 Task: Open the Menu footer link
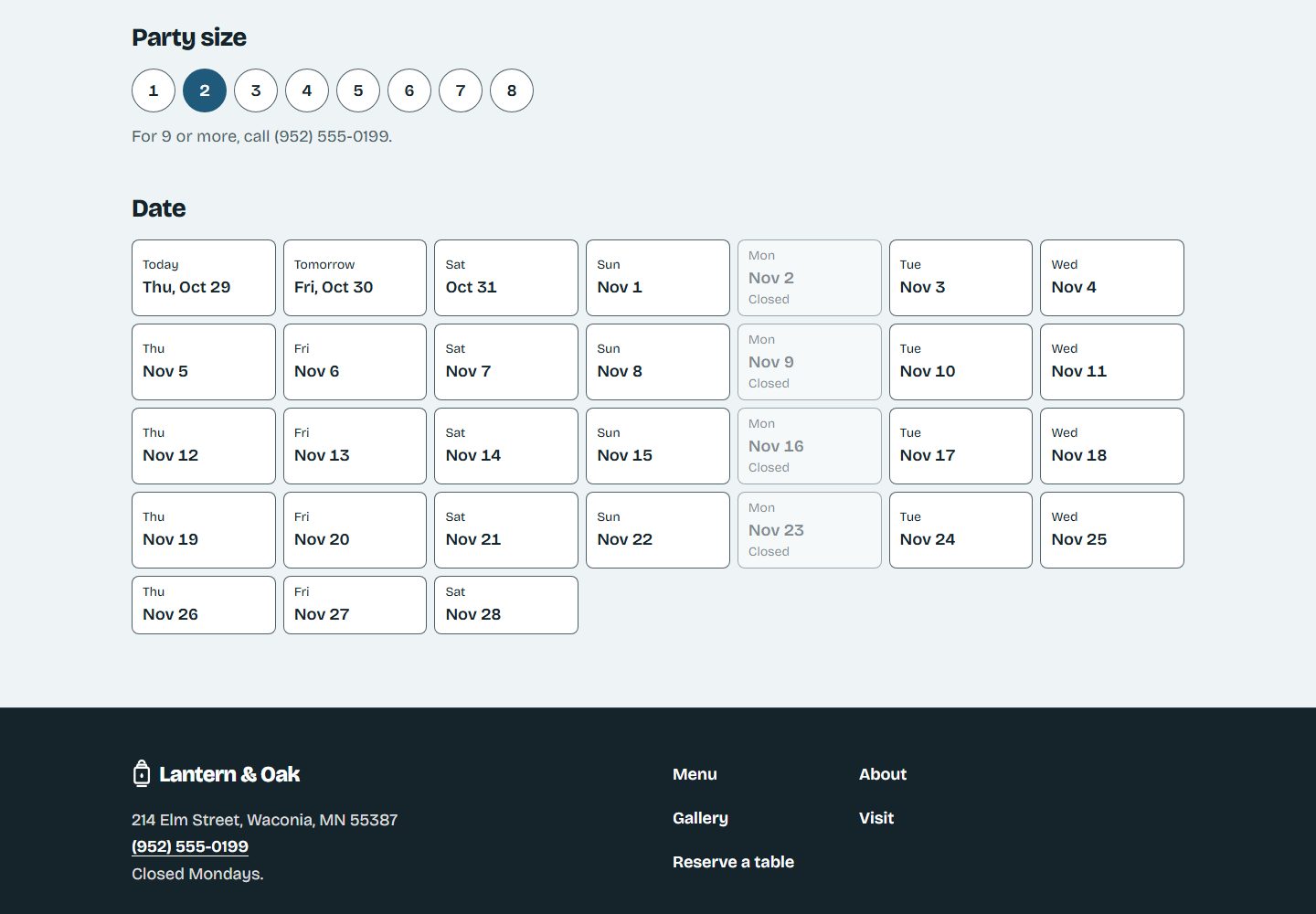point(695,774)
